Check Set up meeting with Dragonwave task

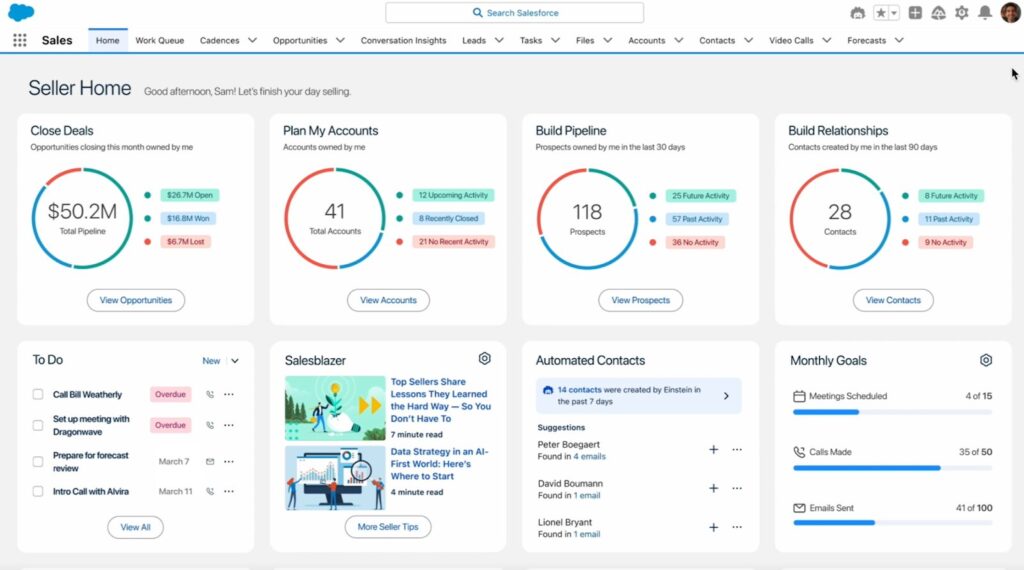(x=38, y=425)
